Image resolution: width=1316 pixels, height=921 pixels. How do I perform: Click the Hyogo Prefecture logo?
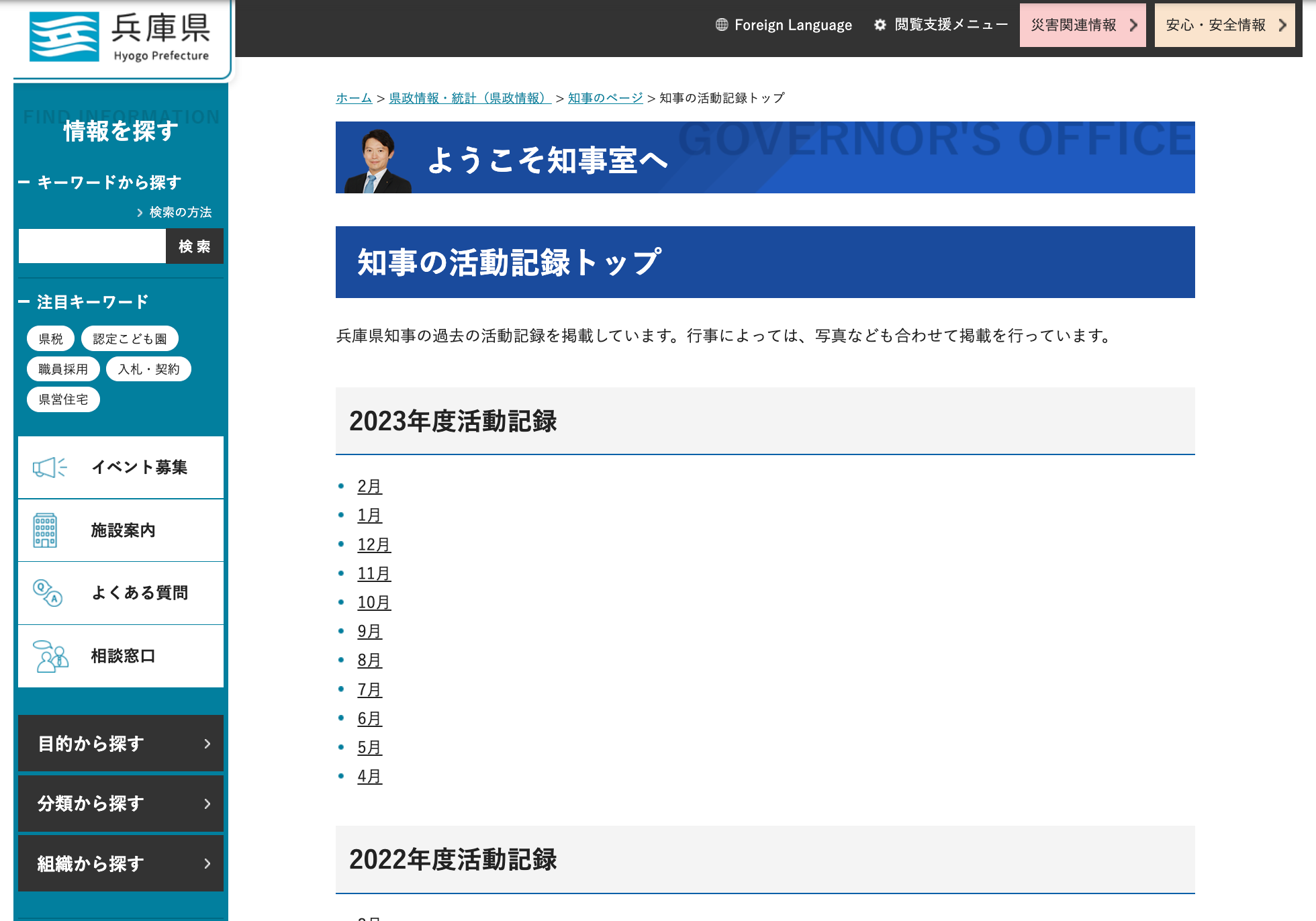click(121, 37)
